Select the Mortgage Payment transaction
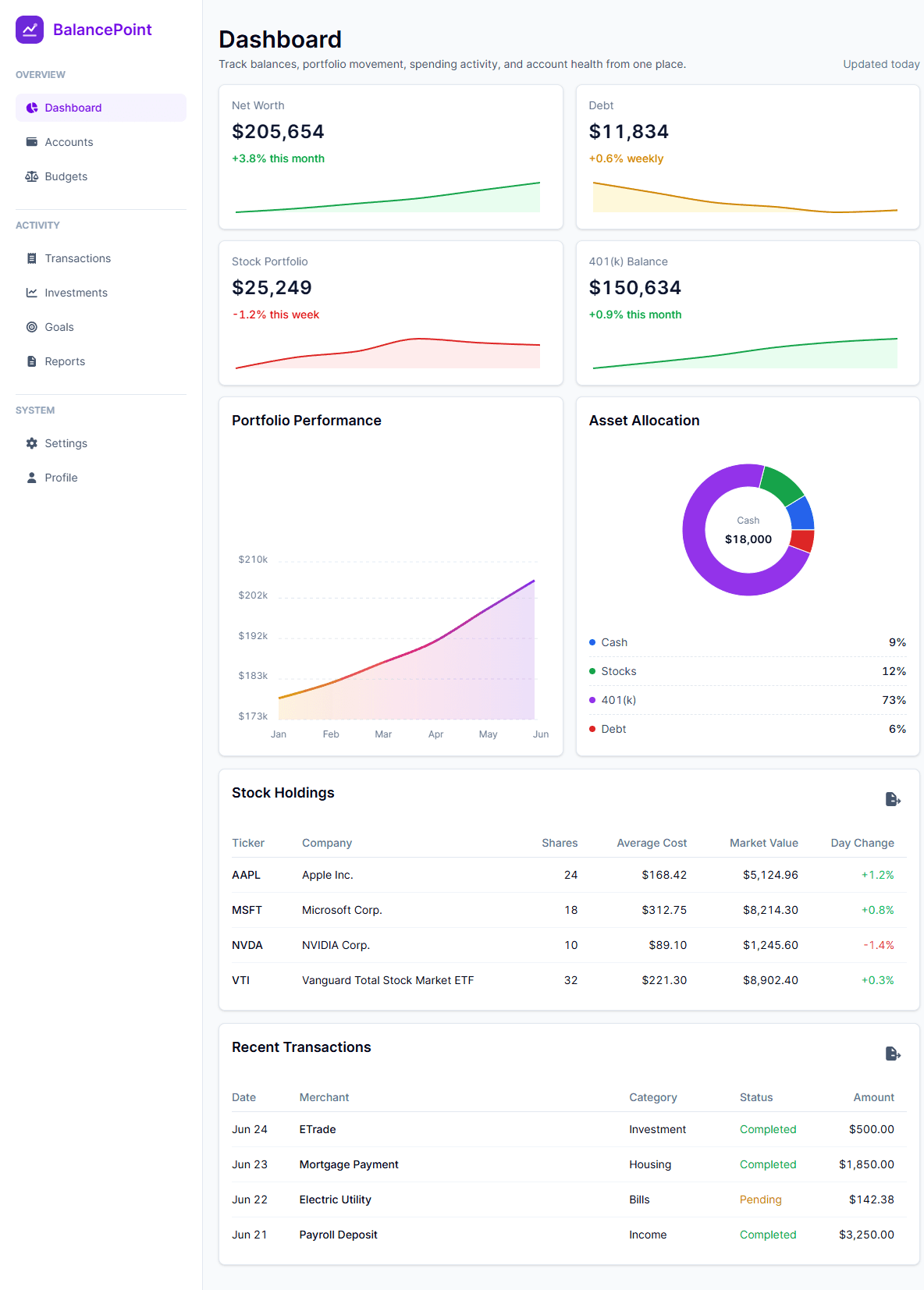The image size is (924, 1290). click(349, 1164)
